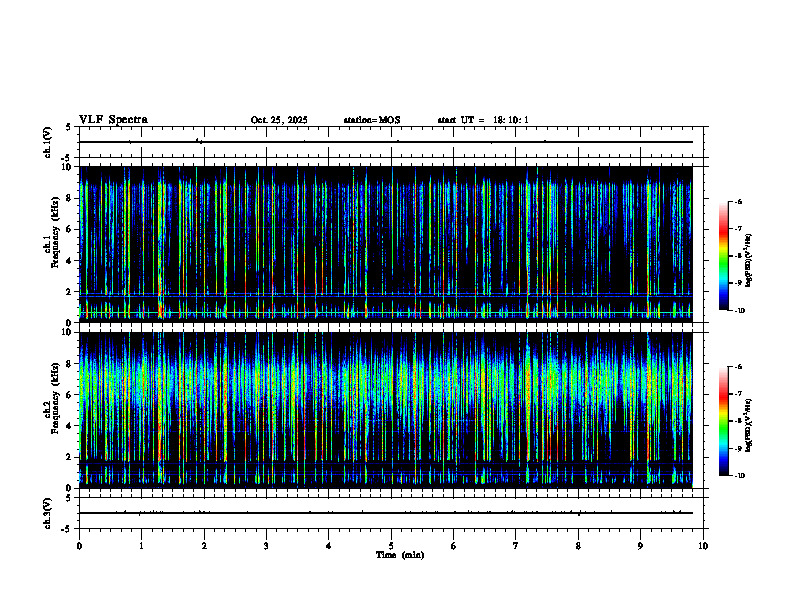Click '-10' on the upper colorbar

pyautogui.click(x=739, y=311)
